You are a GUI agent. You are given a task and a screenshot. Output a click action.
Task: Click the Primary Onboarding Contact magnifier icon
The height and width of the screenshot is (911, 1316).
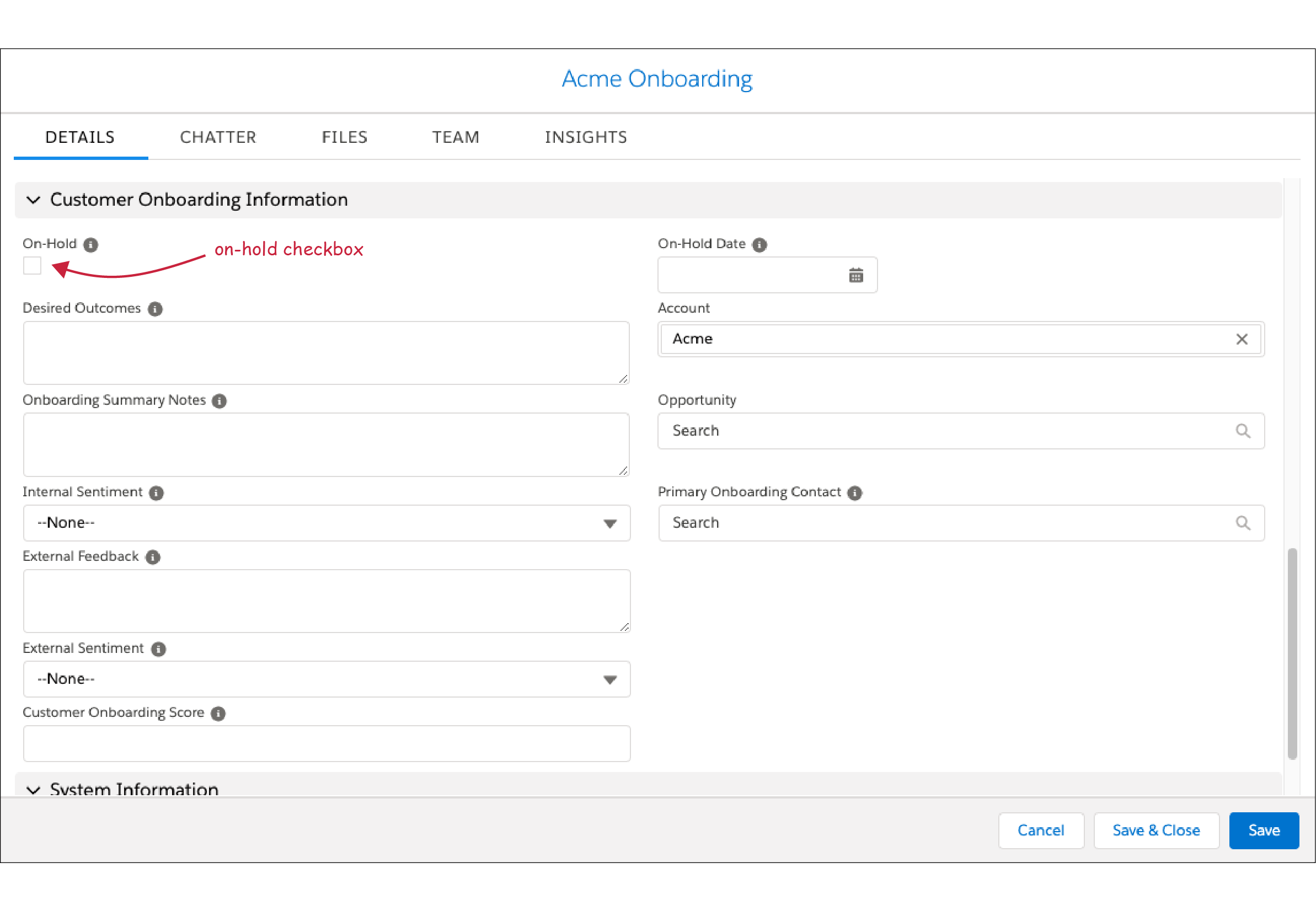pyautogui.click(x=1243, y=523)
